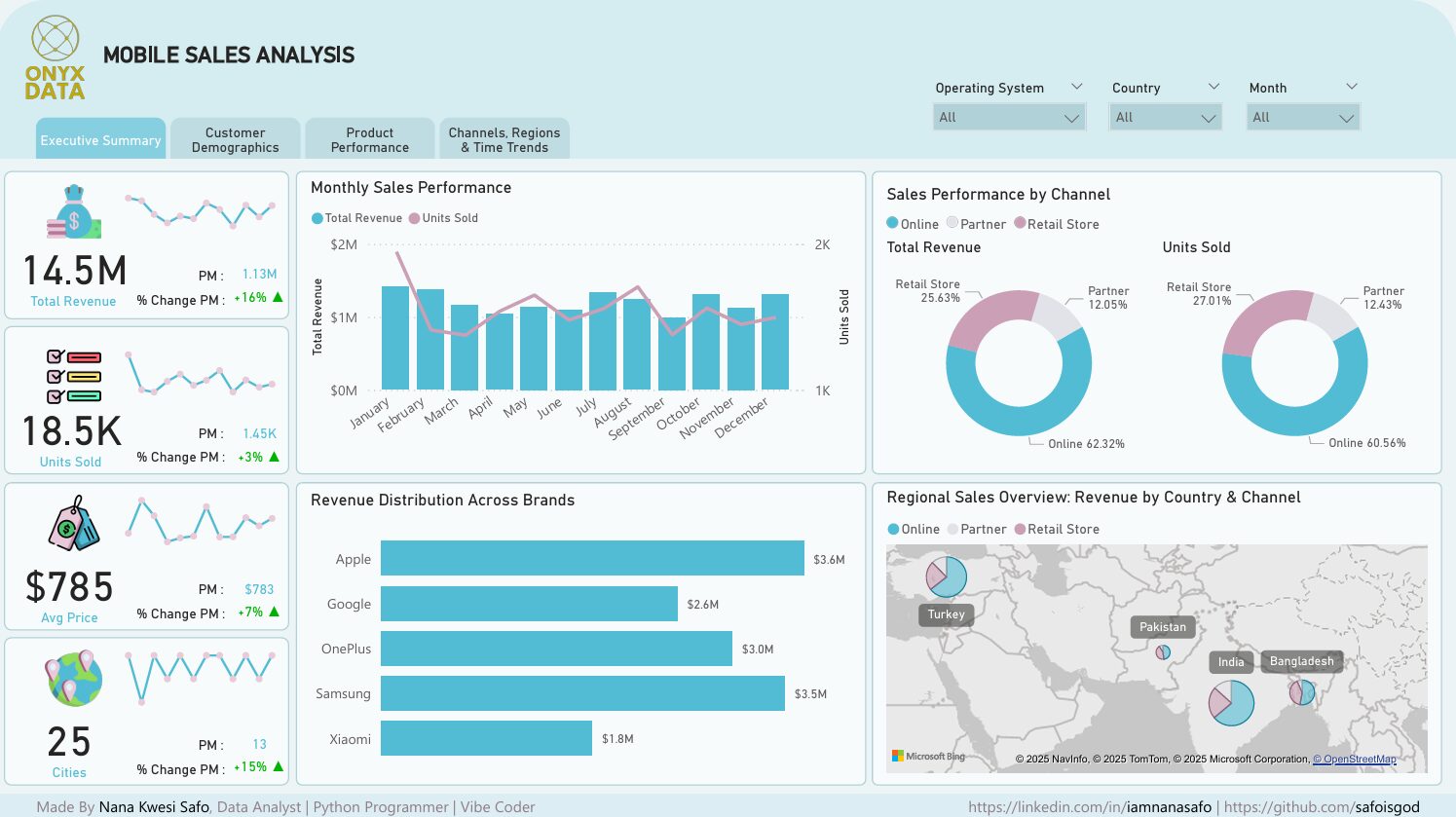1456x817 pixels.
Task: Open the Country slicer header chevron
Action: click(1213, 87)
